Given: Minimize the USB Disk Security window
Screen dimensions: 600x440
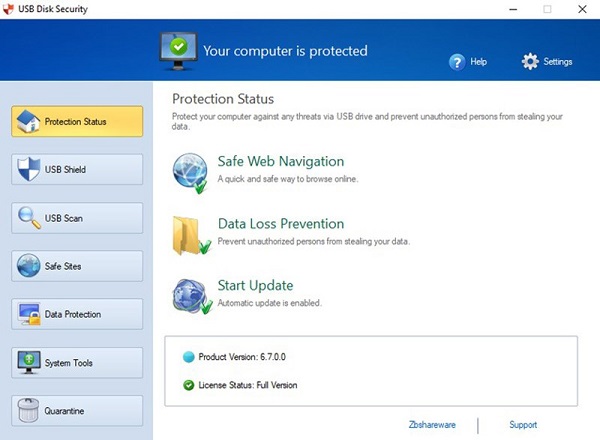Looking at the screenshot, I should click(513, 9).
